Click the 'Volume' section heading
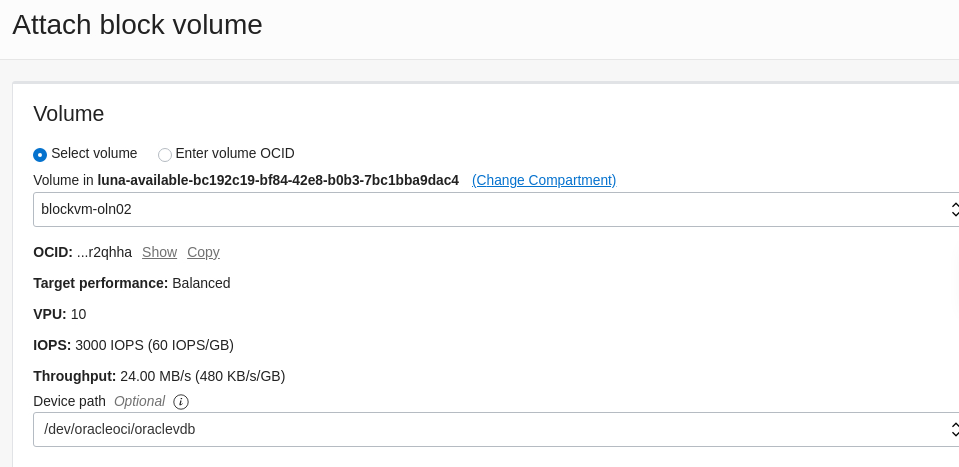 [68, 114]
